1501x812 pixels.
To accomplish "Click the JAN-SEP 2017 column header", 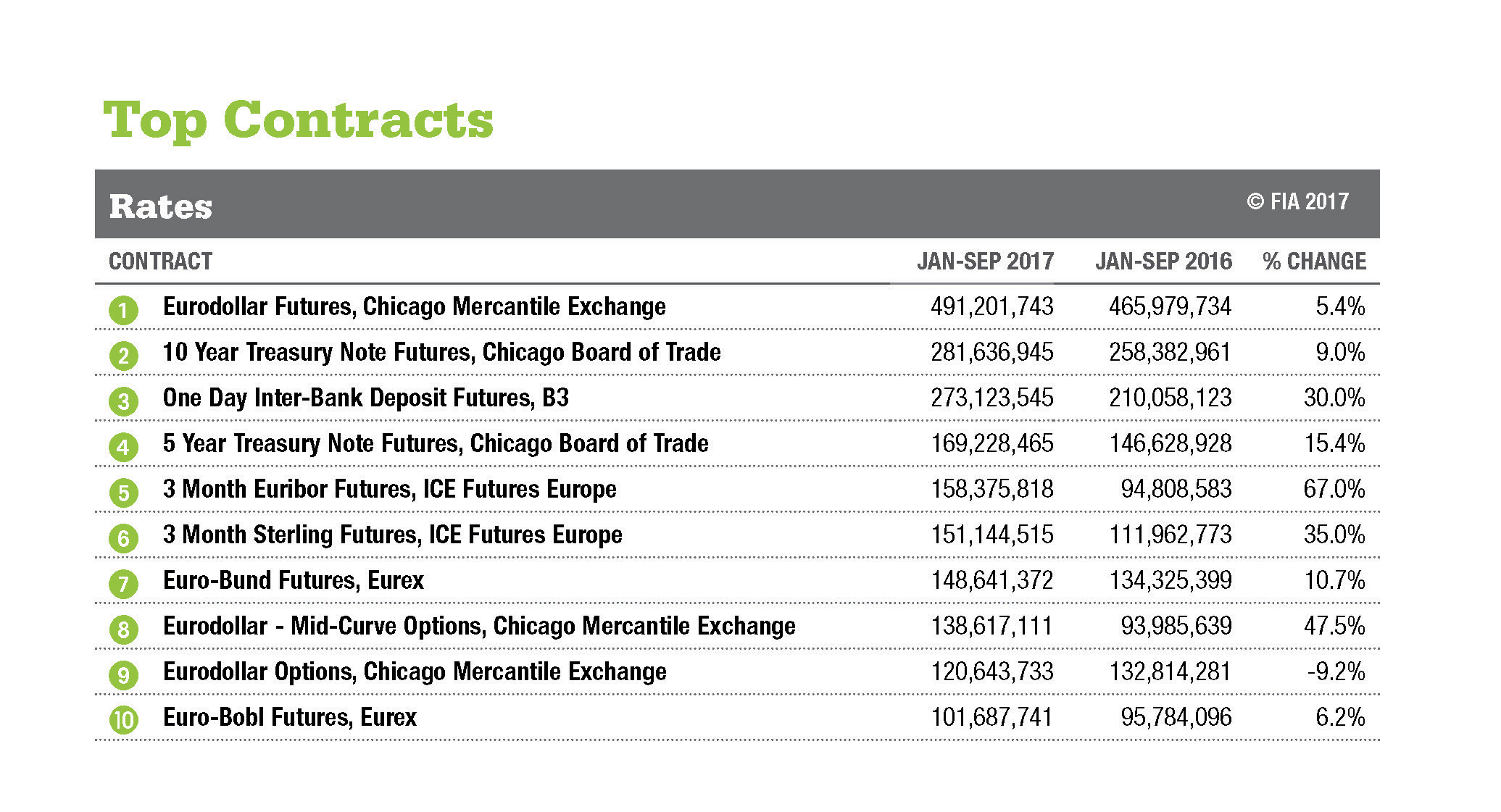I will pos(985,261).
